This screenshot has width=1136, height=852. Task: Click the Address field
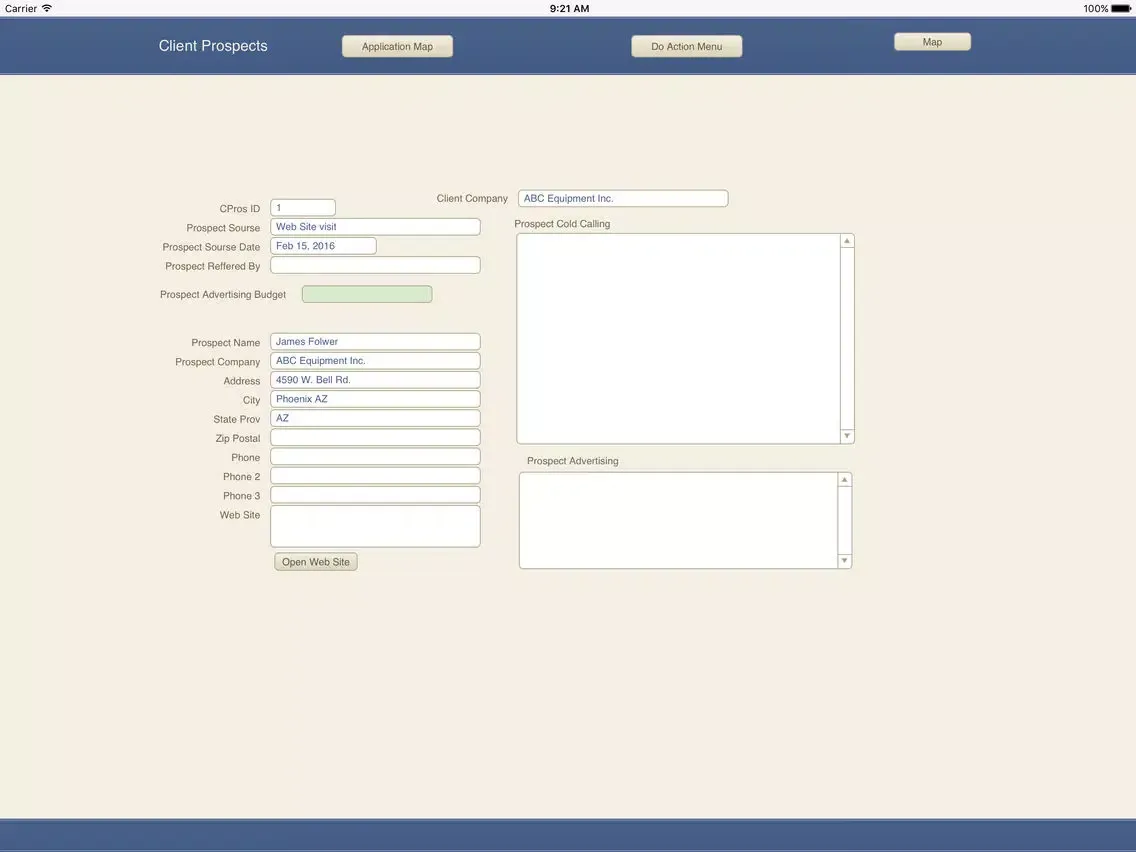375,380
